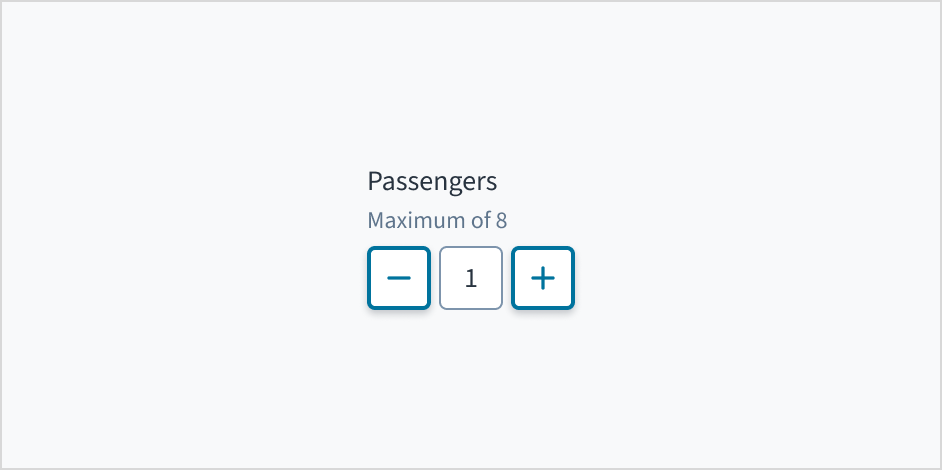Viewport: 942px width, 470px height.
Task: Remove one passenger using the minus button
Action: [399, 278]
